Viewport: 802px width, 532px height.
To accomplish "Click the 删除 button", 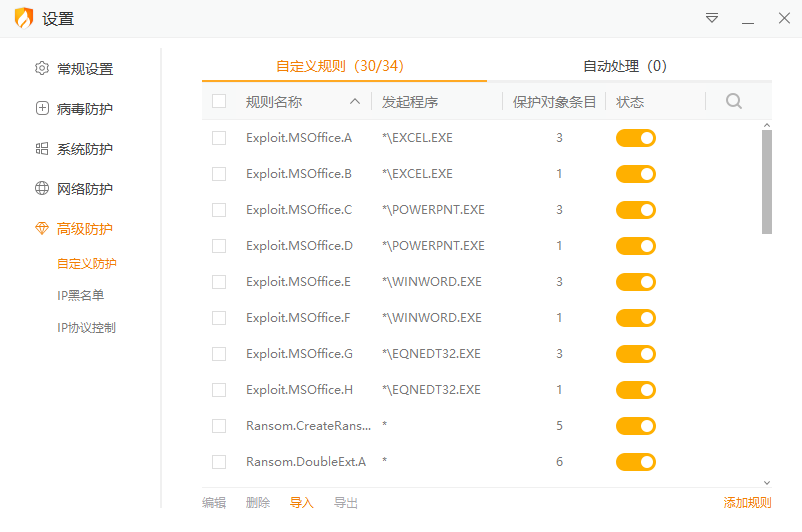I will (258, 503).
